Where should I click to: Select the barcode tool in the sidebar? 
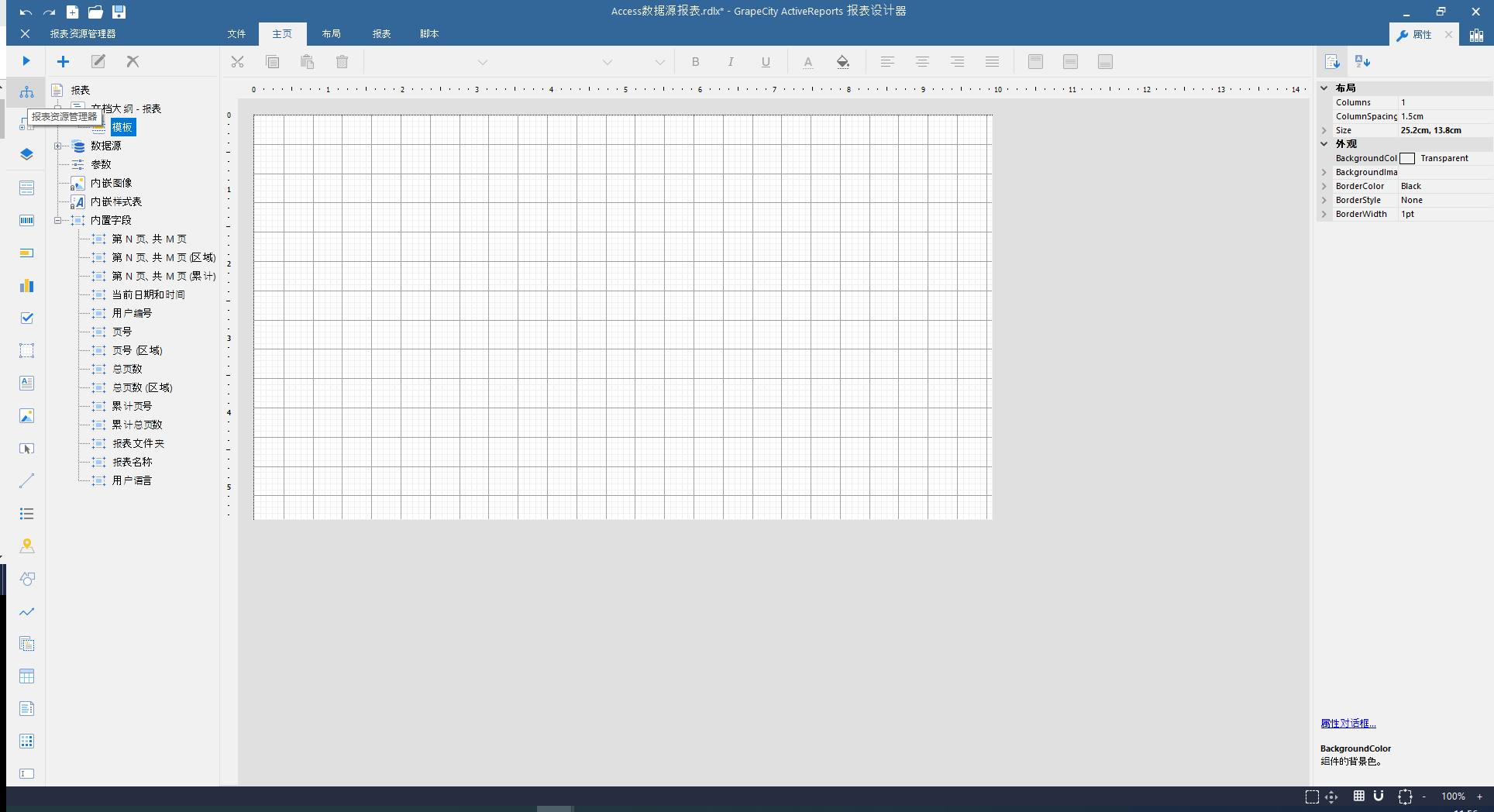pyautogui.click(x=26, y=221)
